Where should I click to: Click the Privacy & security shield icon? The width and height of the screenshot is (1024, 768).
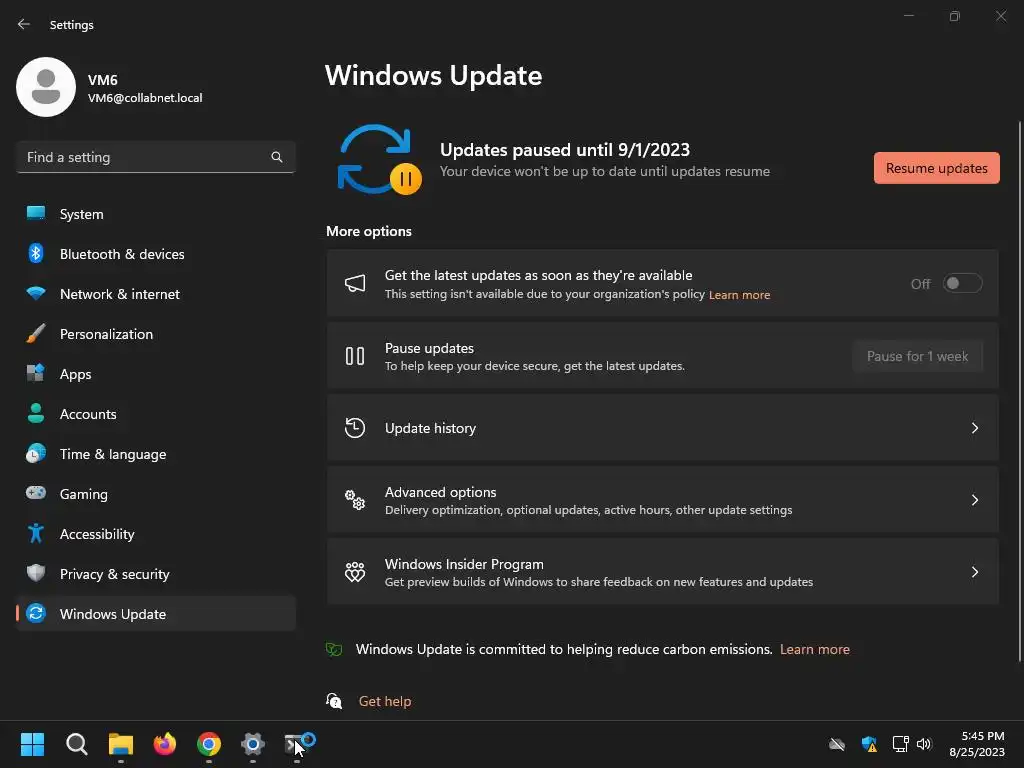[36, 573]
